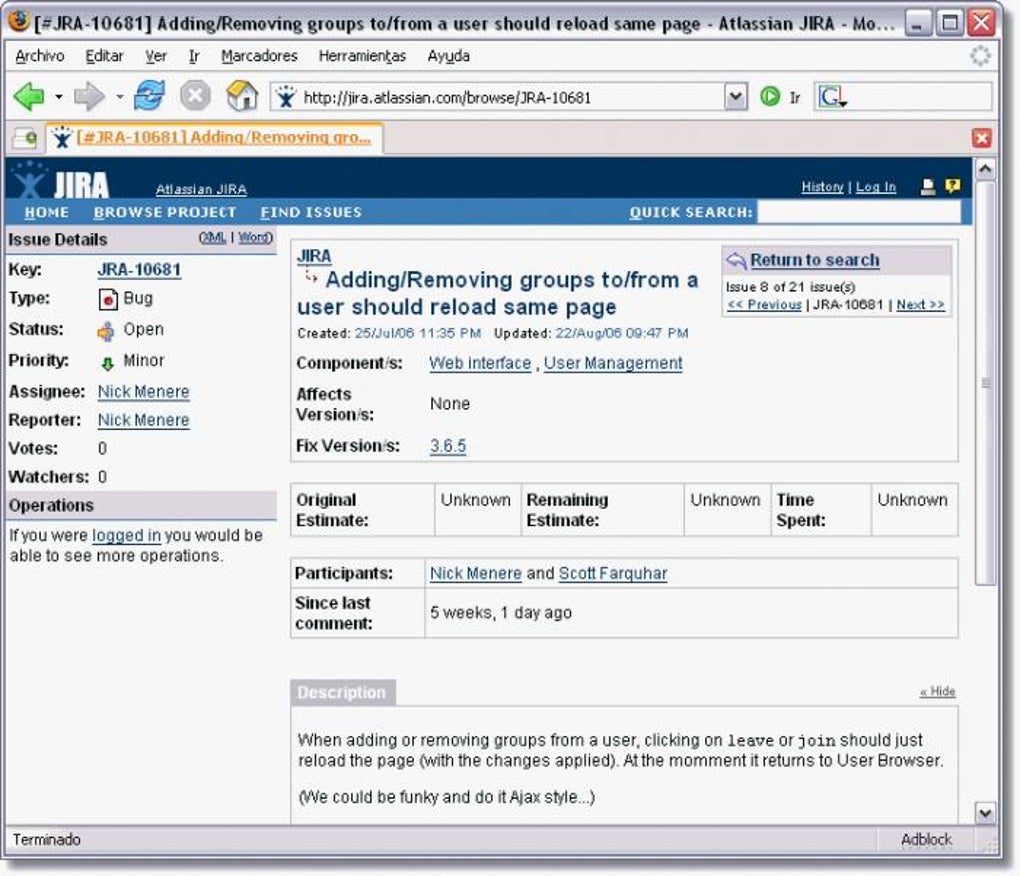The height and width of the screenshot is (876, 1020).
Task: Open reporter Nick Menere profile link
Action: pyautogui.click(x=144, y=421)
